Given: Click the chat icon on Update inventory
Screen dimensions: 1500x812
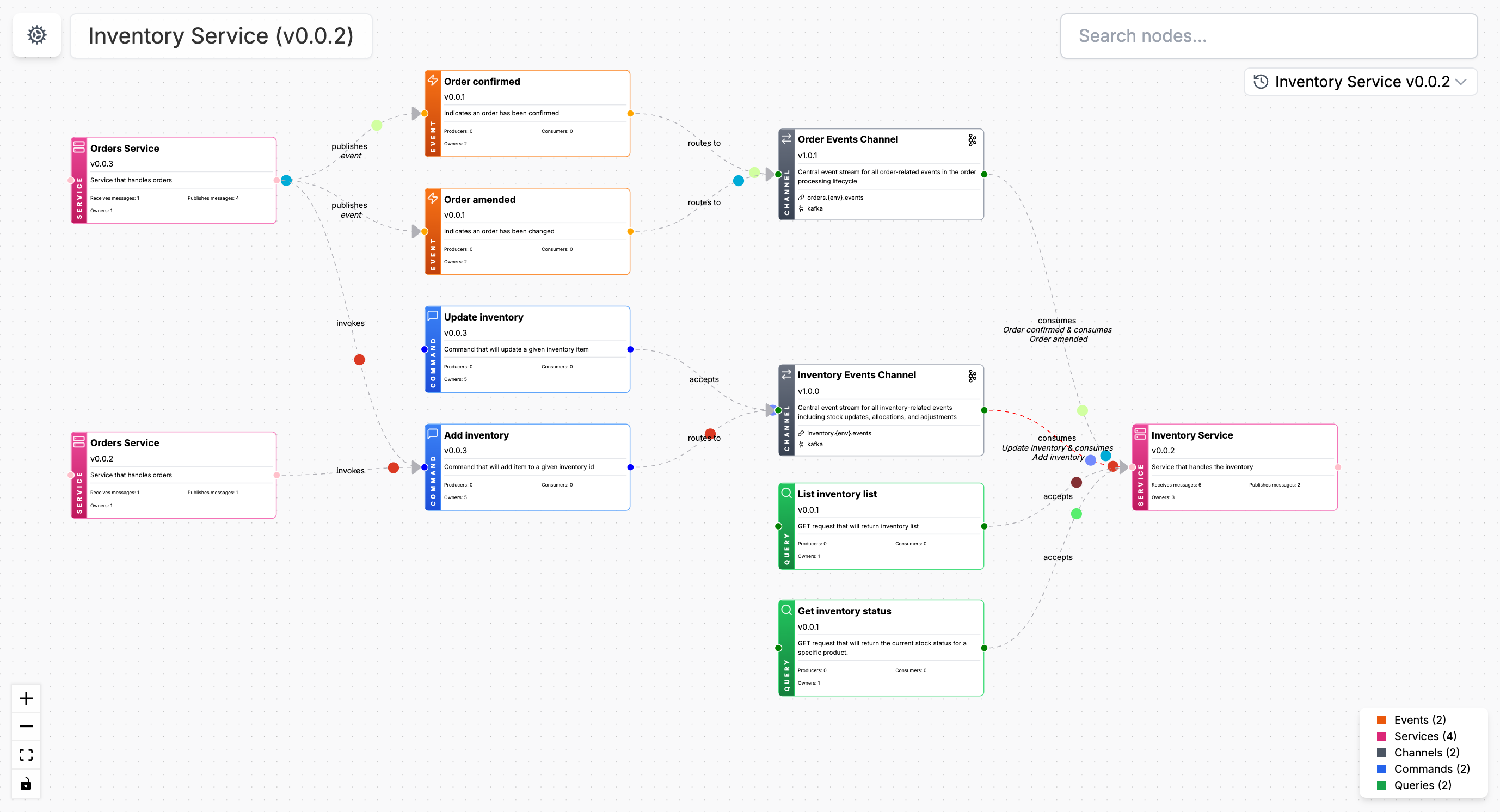Looking at the screenshot, I should [x=433, y=316].
